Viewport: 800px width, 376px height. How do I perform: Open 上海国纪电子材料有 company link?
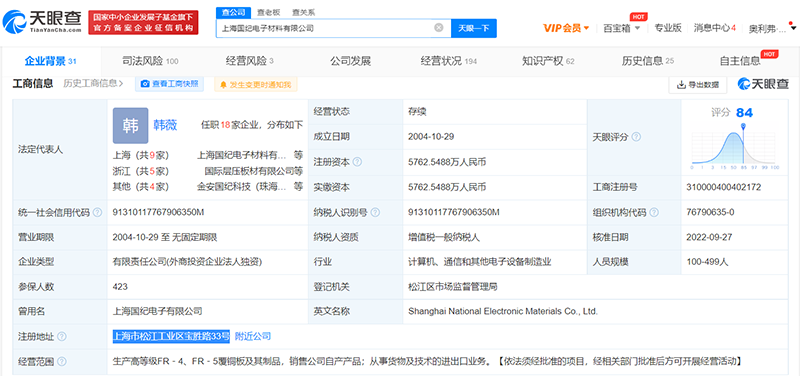click(x=241, y=155)
